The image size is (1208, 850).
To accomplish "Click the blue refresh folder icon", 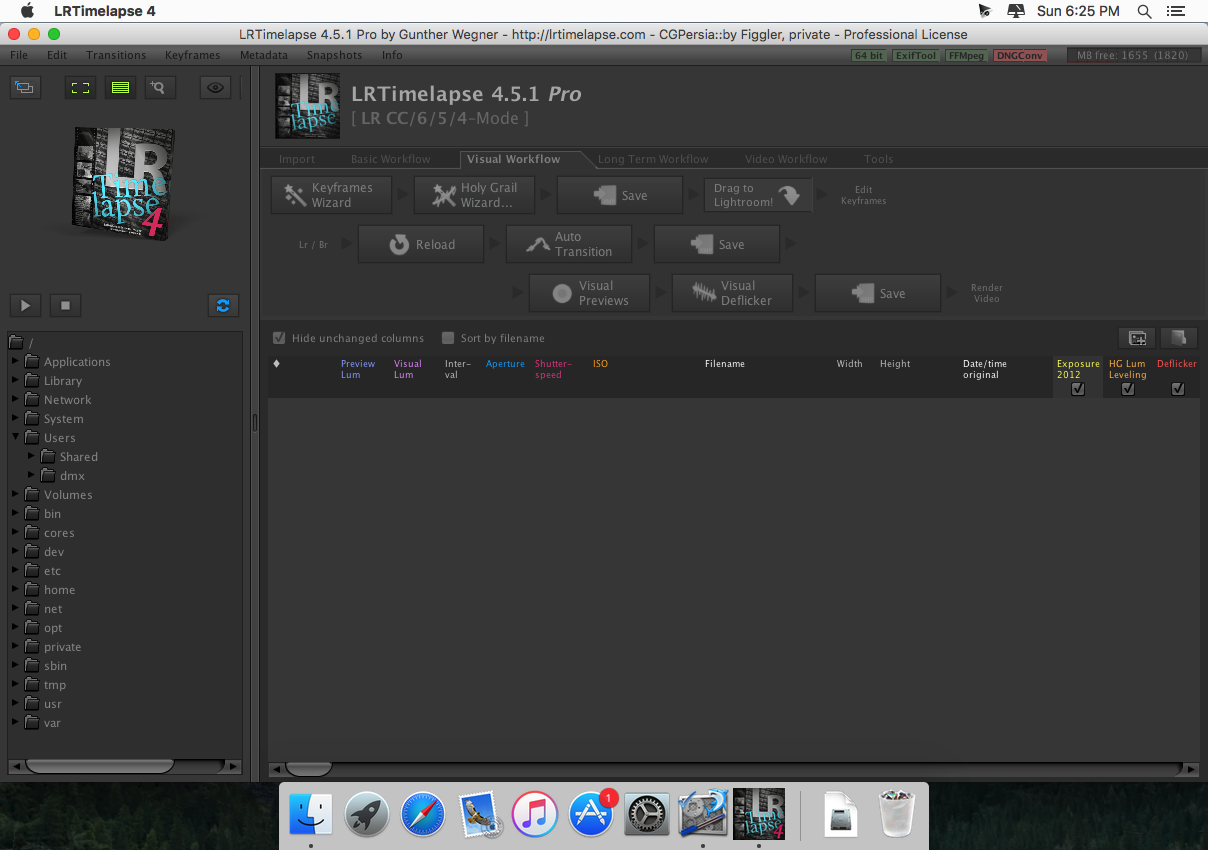I will click(223, 305).
